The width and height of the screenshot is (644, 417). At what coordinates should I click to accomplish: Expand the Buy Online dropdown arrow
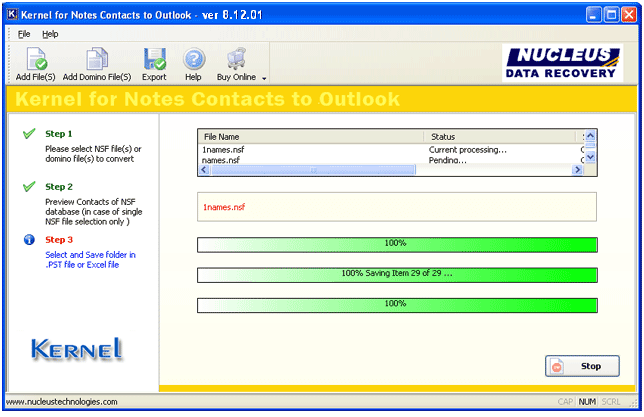coord(264,78)
